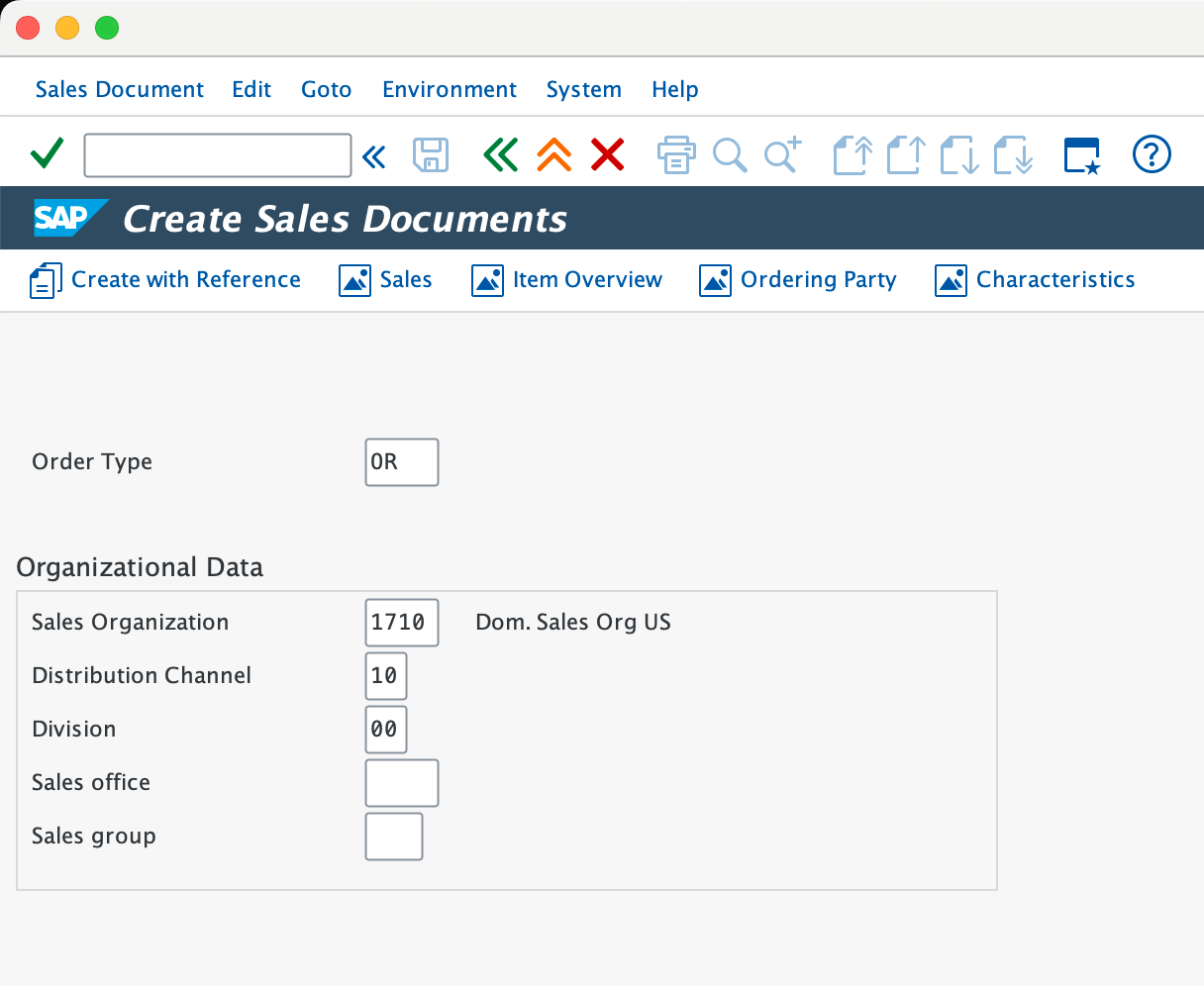Click the Characteristics button label
The height and width of the screenshot is (986, 1204).
[x=1055, y=280]
